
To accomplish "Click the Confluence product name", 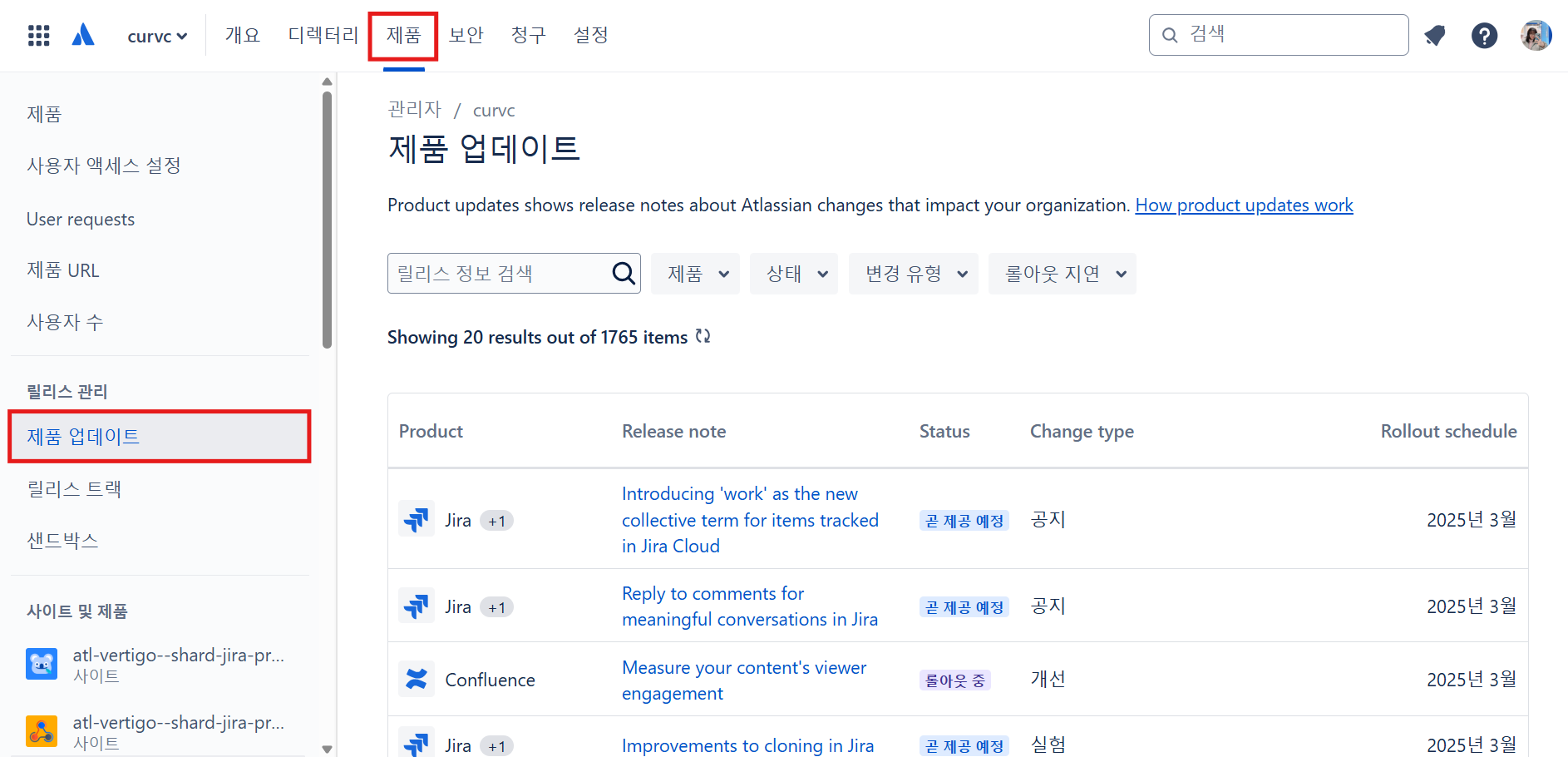I will 490,680.
